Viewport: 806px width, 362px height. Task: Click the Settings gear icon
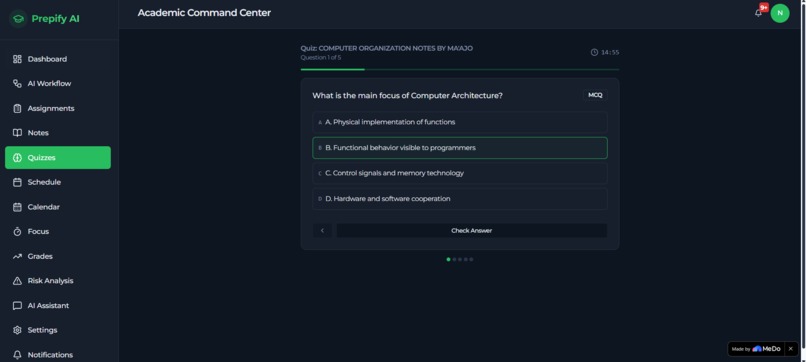click(17, 330)
